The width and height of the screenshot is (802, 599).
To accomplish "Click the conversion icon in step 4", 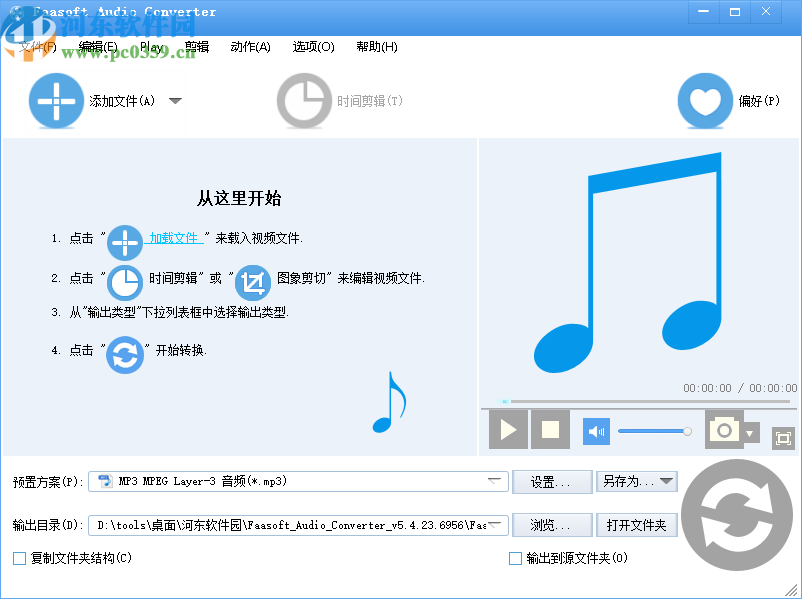I will [x=125, y=355].
